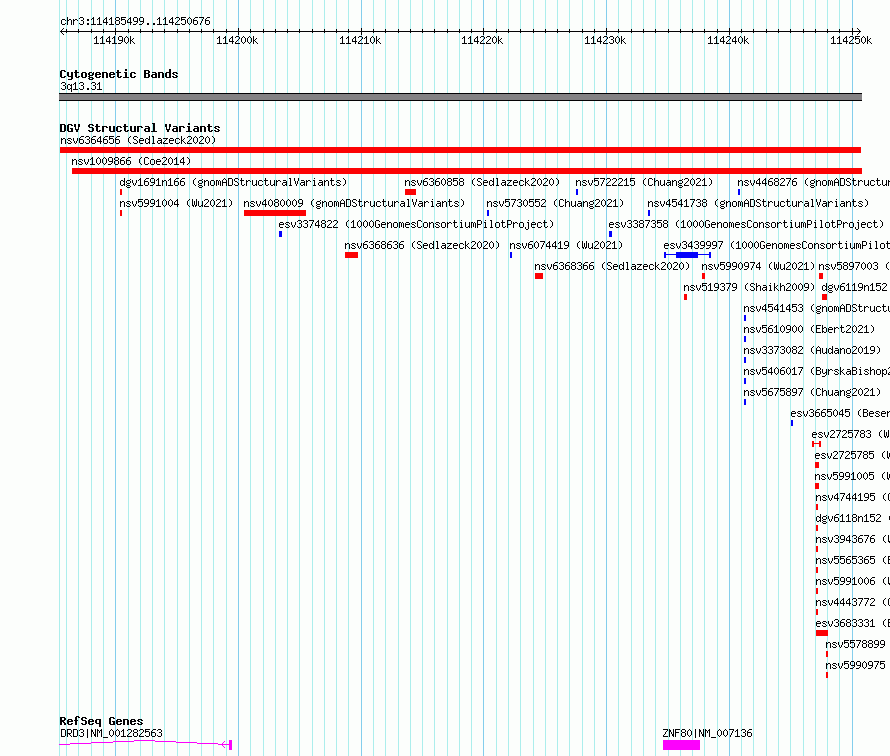Click esv3683331 variant label
Screen dimensions: 890x756
(853, 623)
